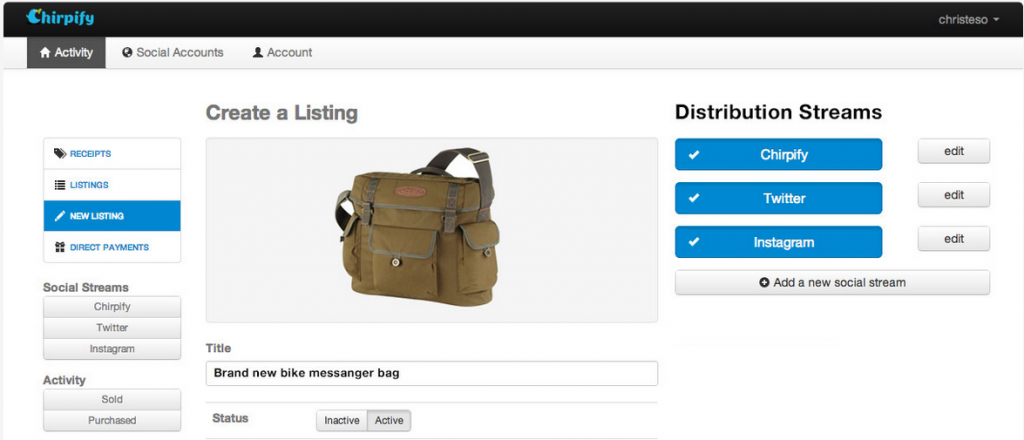
Task: Edit the Chirpify distribution stream
Action: click(x=953, y=151)
